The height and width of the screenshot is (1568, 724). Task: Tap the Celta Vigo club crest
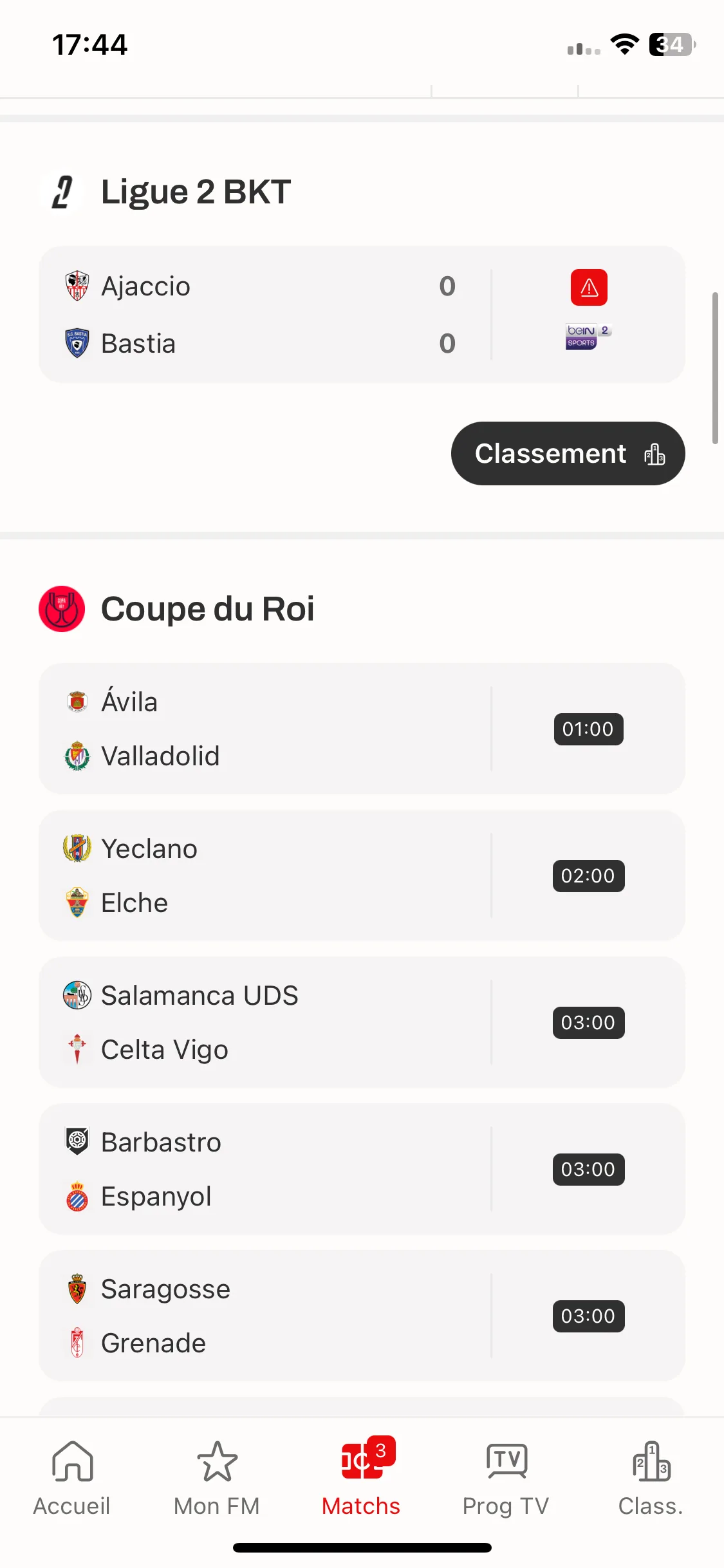click(77, 1049)
